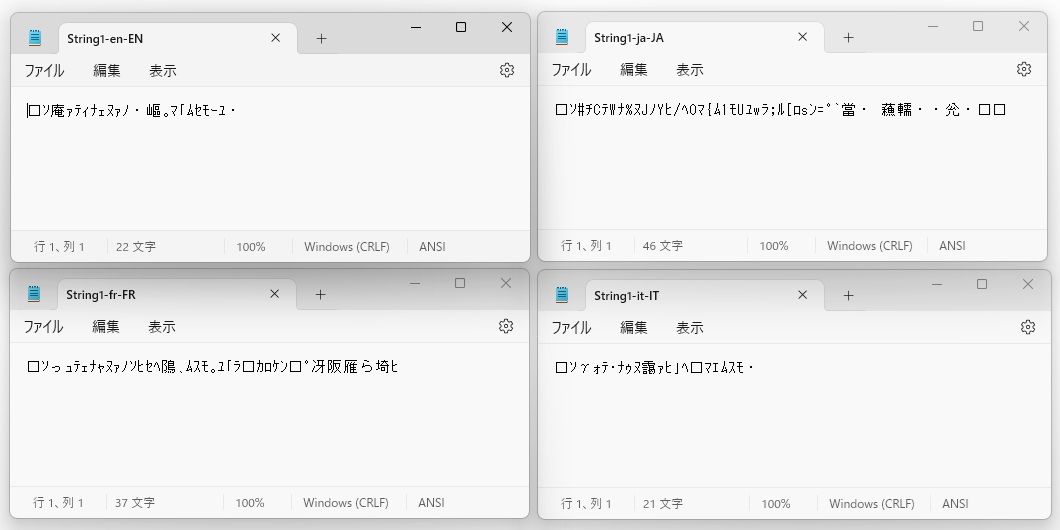
Task: Add new tab in String1-ja-JA window
Action: (x=848, y=38)
